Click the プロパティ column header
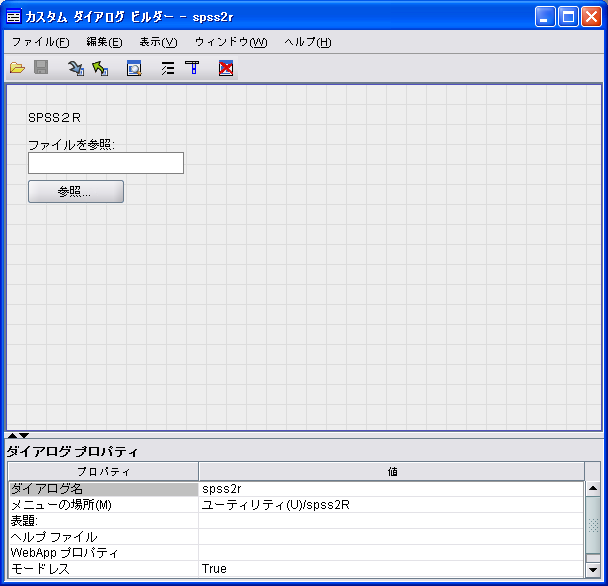This screenshot has height=586, width=608. 103,471
